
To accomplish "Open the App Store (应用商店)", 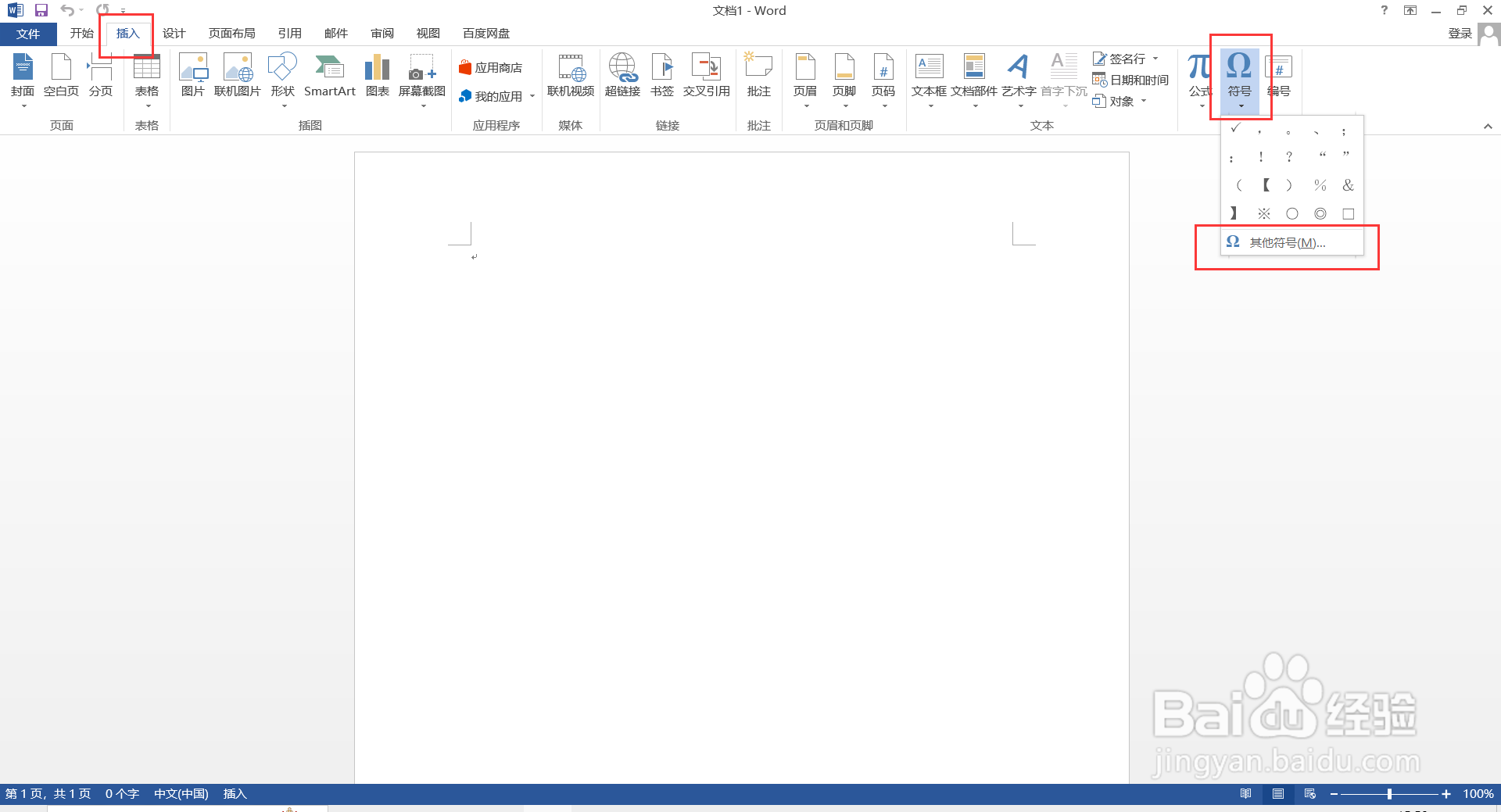I will coord(491,68).
